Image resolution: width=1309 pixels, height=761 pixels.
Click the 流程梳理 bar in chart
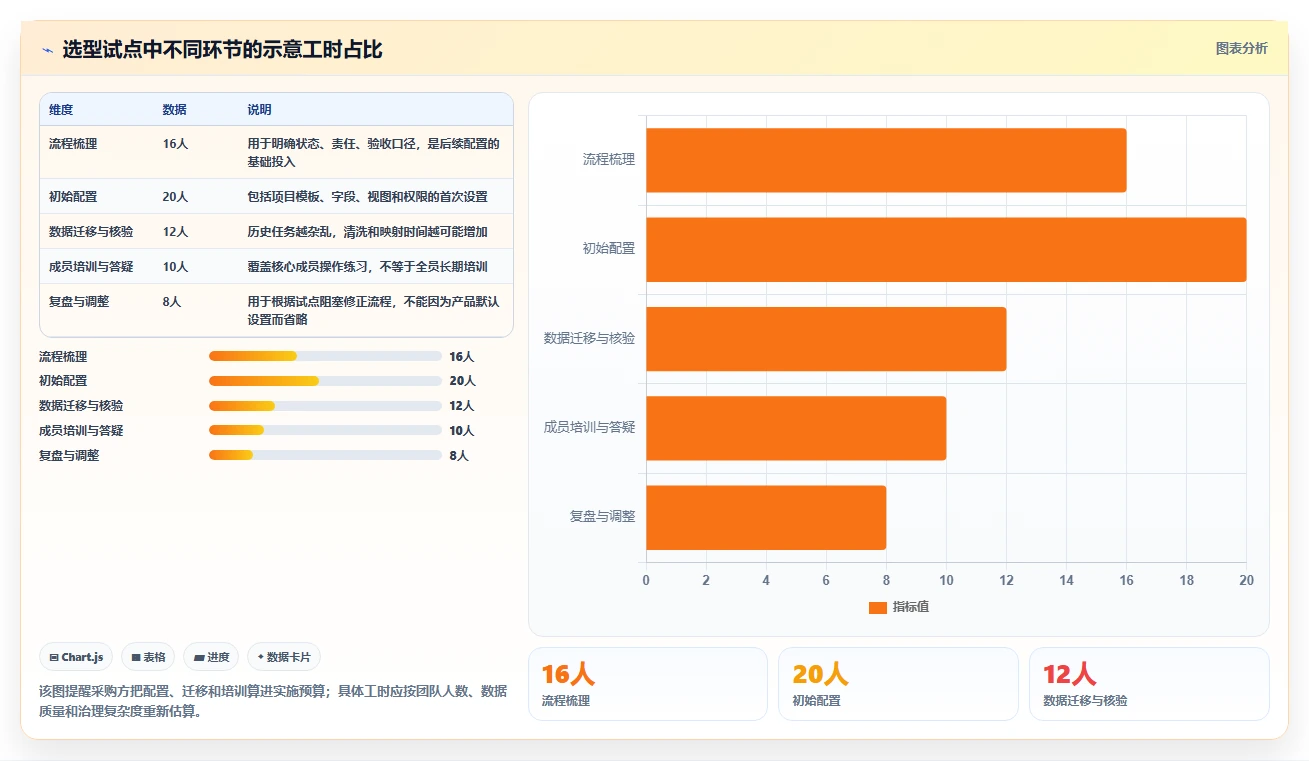tap(886, 160)
